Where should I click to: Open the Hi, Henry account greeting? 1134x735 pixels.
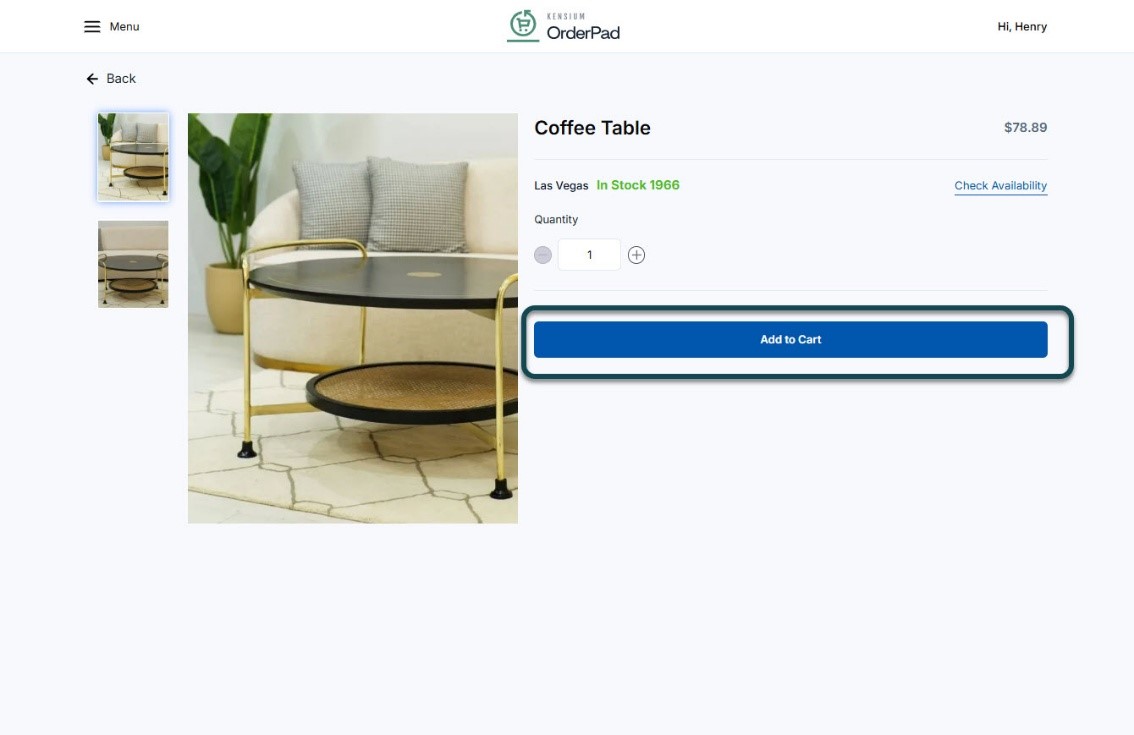[x=1022, y=27]
